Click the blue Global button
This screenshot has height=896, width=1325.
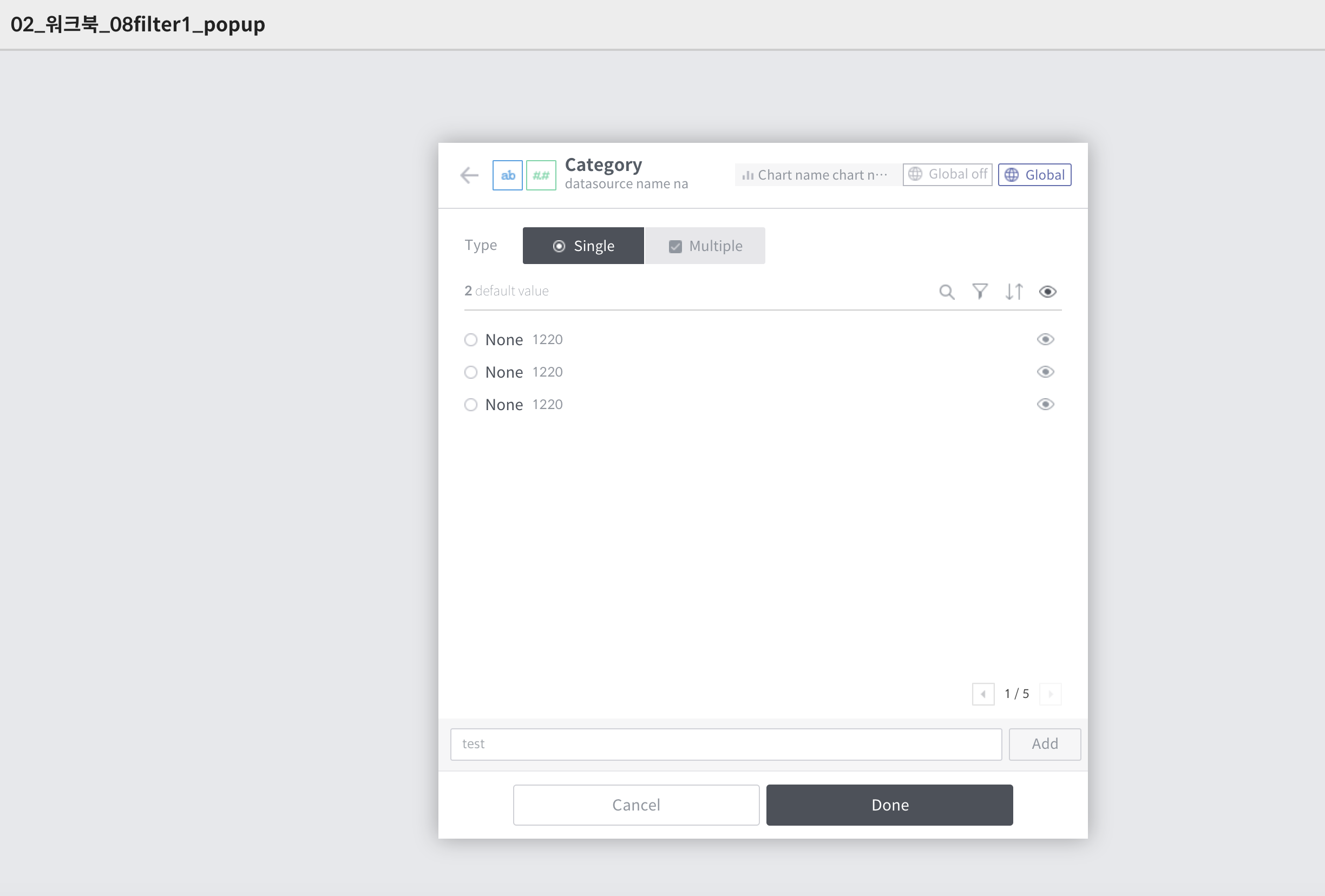point(1034,175)
